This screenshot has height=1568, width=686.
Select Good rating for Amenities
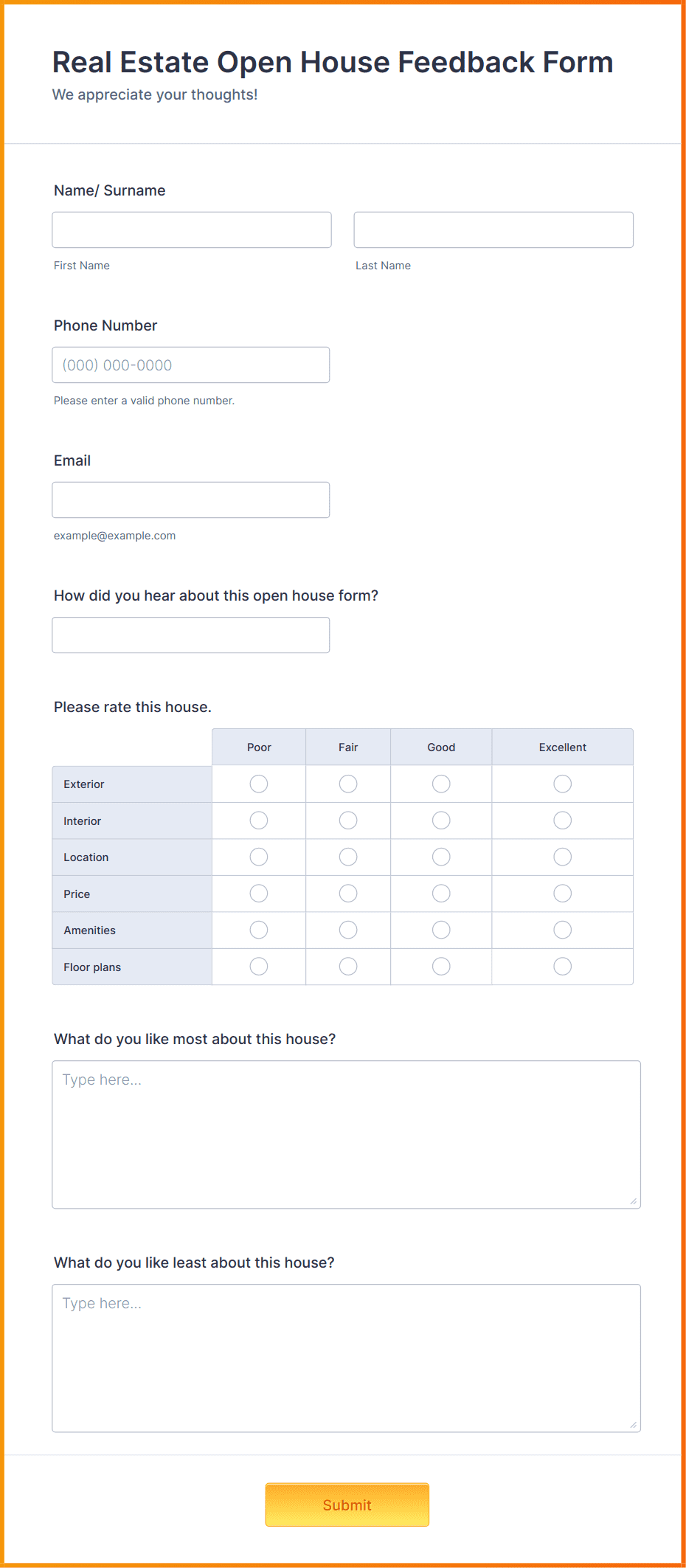[x=440, y=930]
